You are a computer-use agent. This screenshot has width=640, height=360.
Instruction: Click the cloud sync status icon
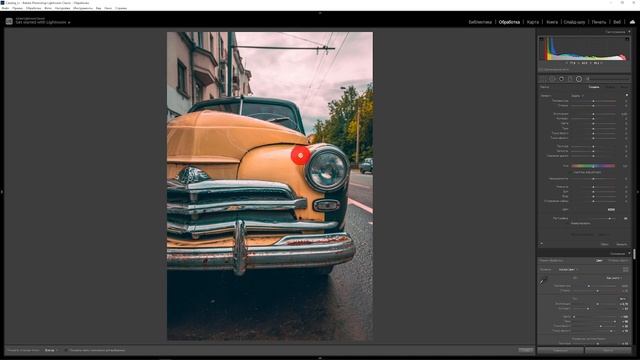632,22
